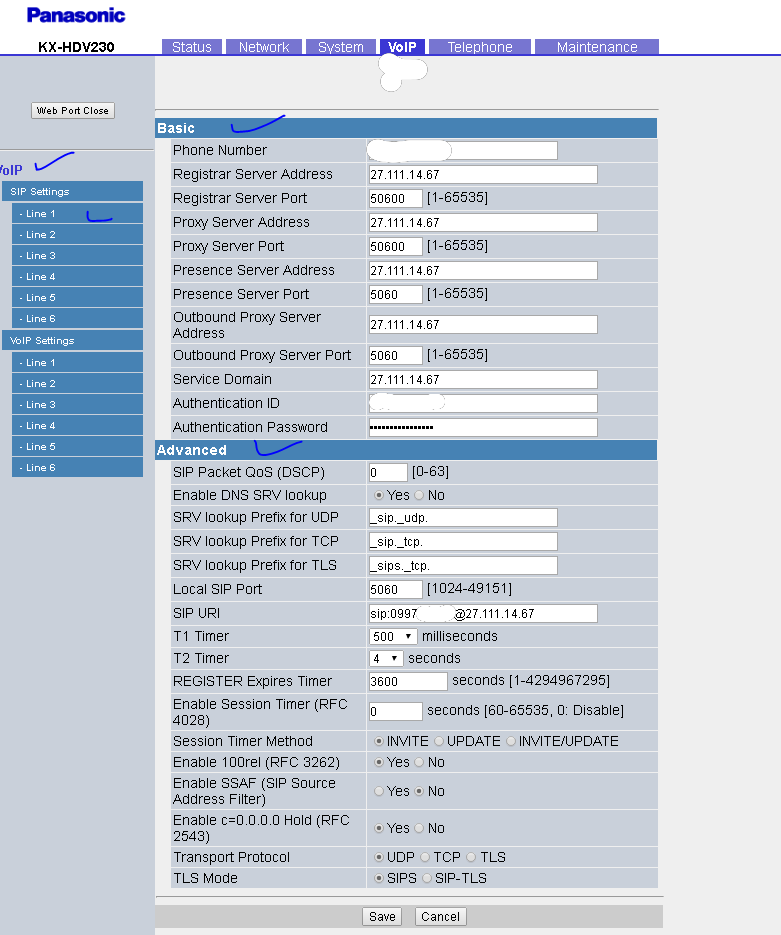Go to the Telephone tab

[x=480, y=47]
